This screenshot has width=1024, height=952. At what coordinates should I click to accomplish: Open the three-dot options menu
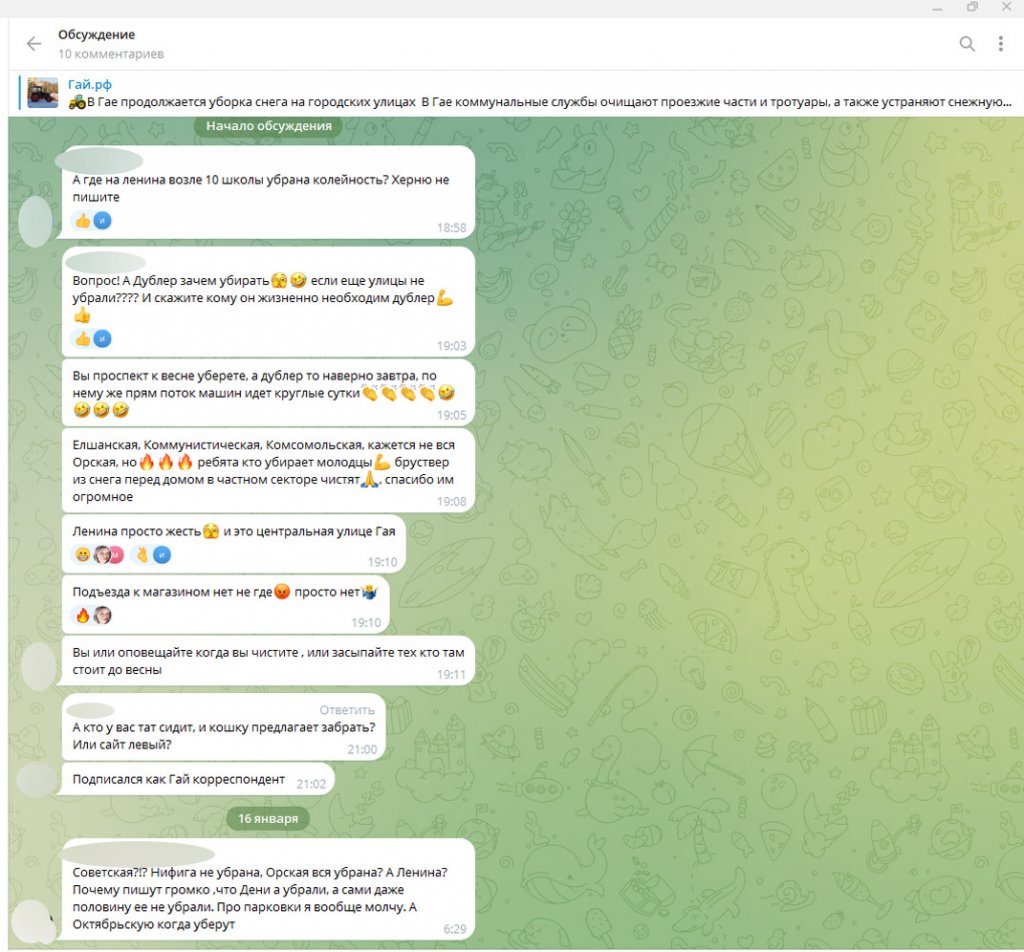(1000, 43)
